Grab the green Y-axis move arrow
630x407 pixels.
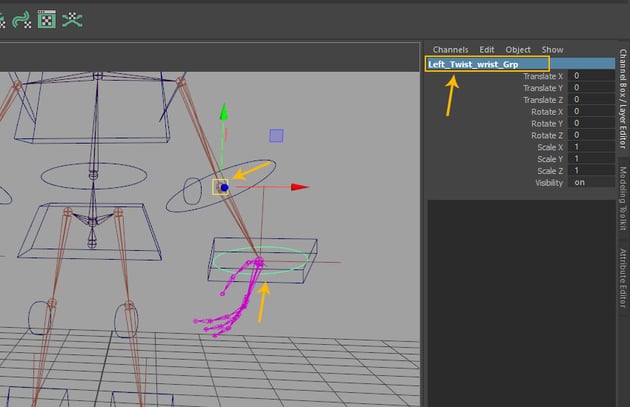pos(224,112)
